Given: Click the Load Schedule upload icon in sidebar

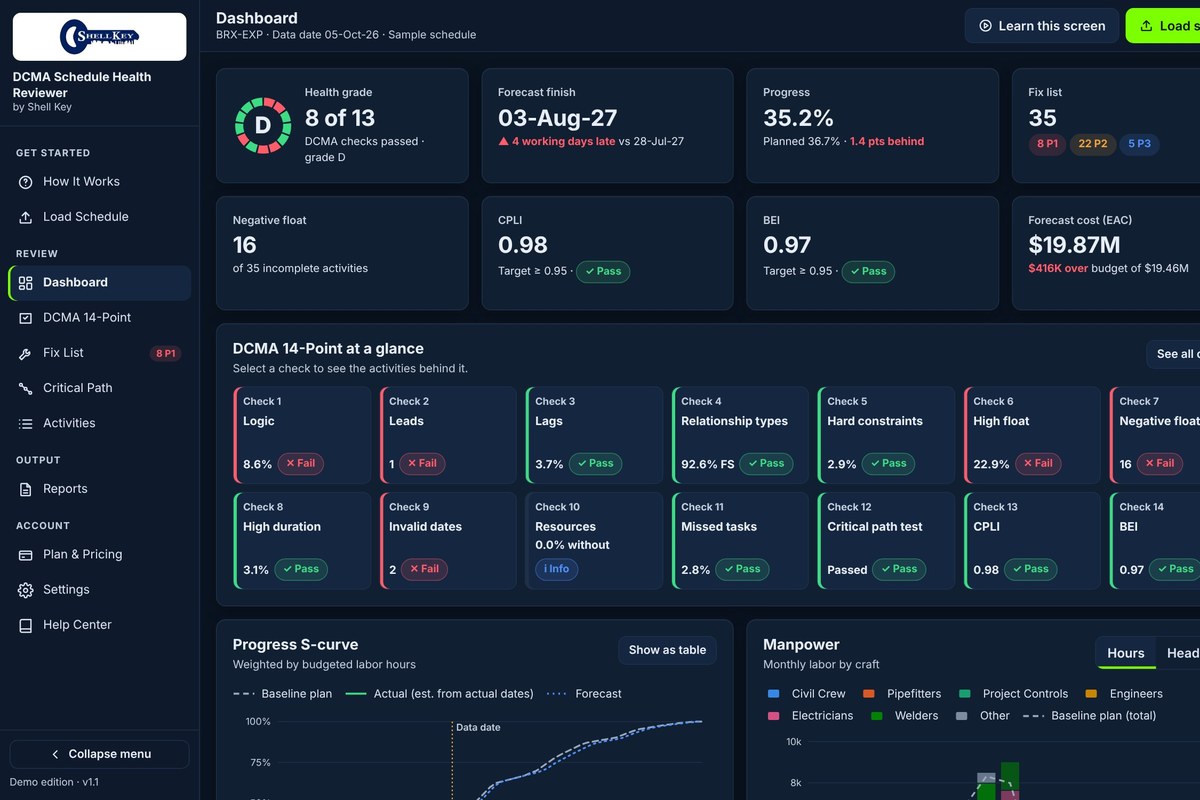Looking at the screenshot, I should pyautogui.click(x=26, y=217).
